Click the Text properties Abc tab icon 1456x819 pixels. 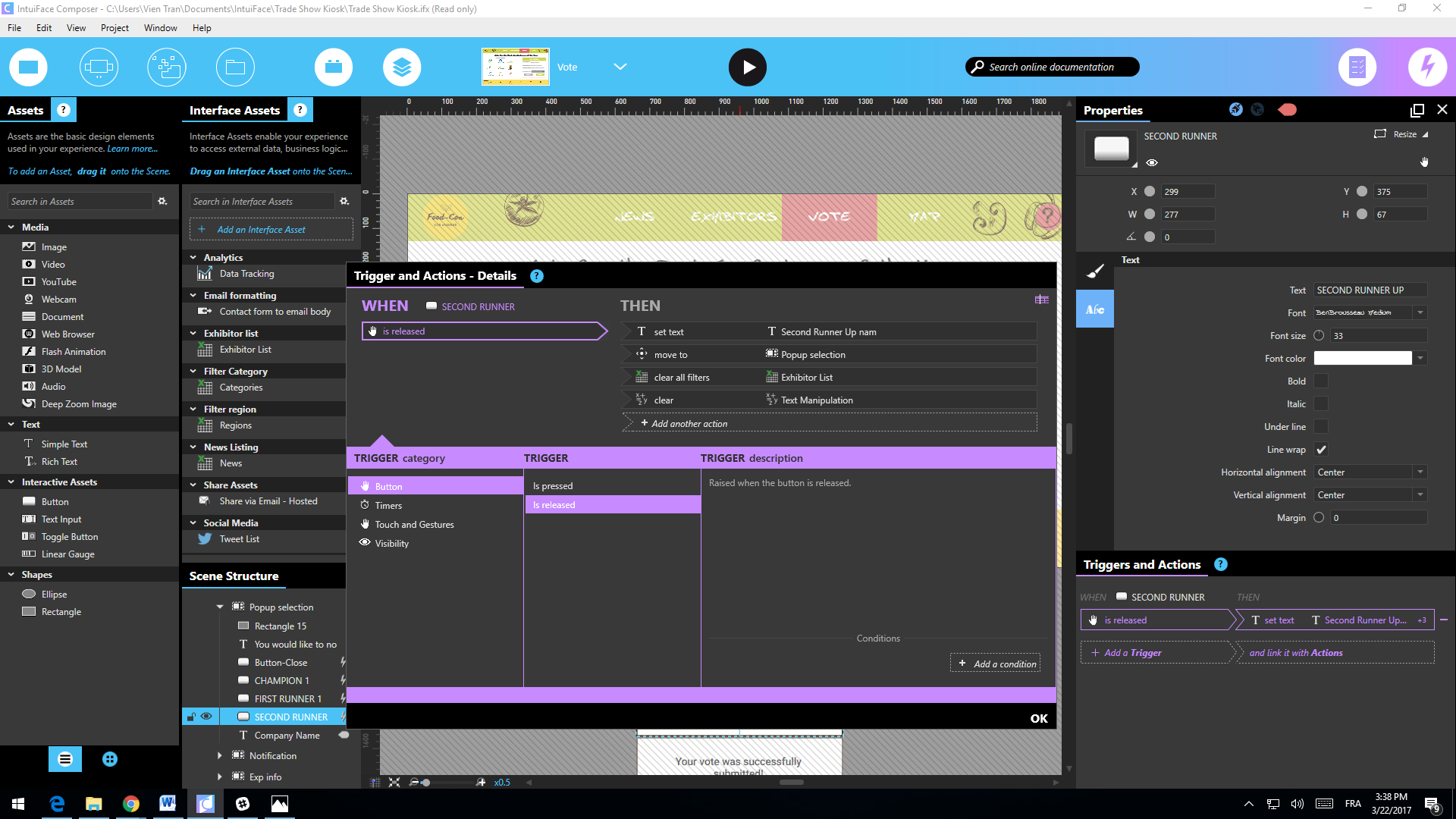point(1094,309)
